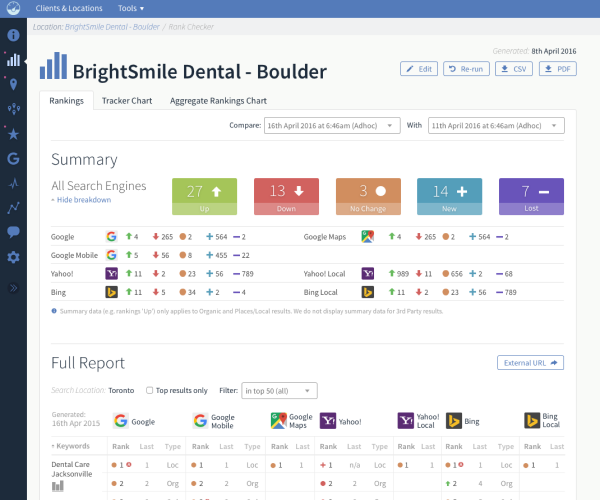Image resolution: width=600 pixels, height=500 pixels.
Task: Click Dental Care Jacksonville keyword
Action: pos(72,469)
